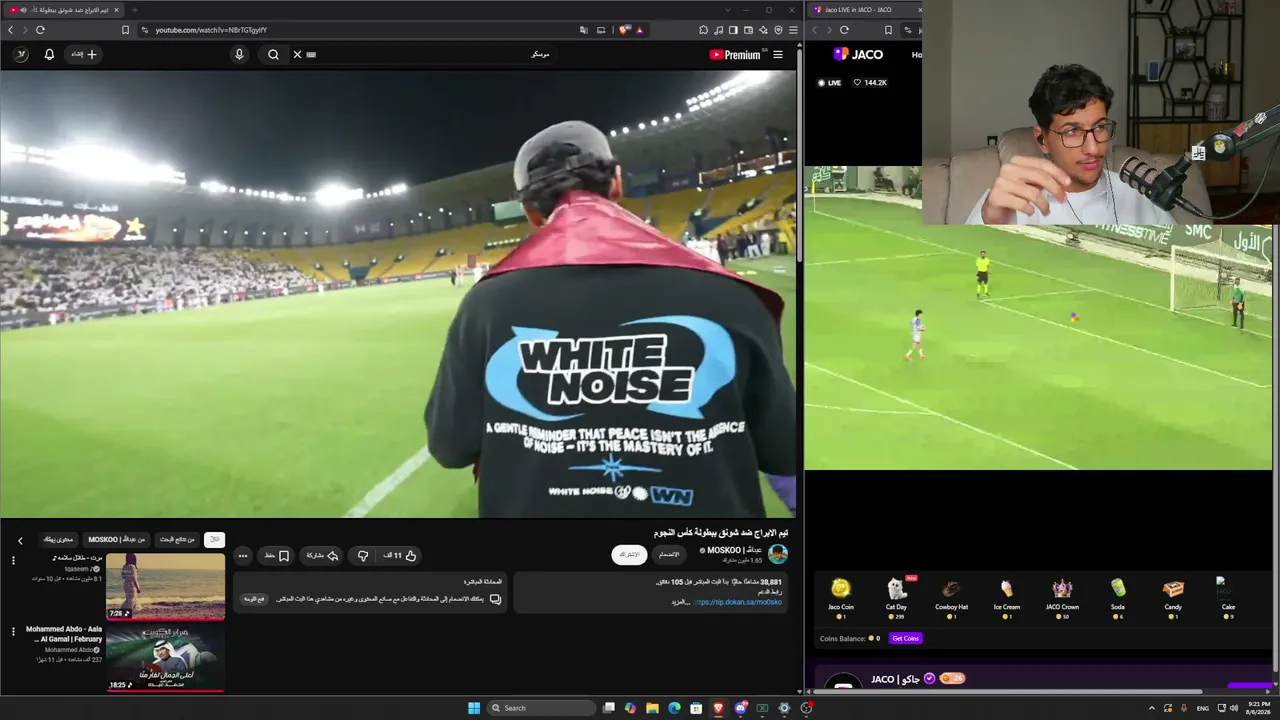This screenshot has height=720, width=1280.
Task: Open options menu for the tqaseem video
Action: [x=13, y=560]
